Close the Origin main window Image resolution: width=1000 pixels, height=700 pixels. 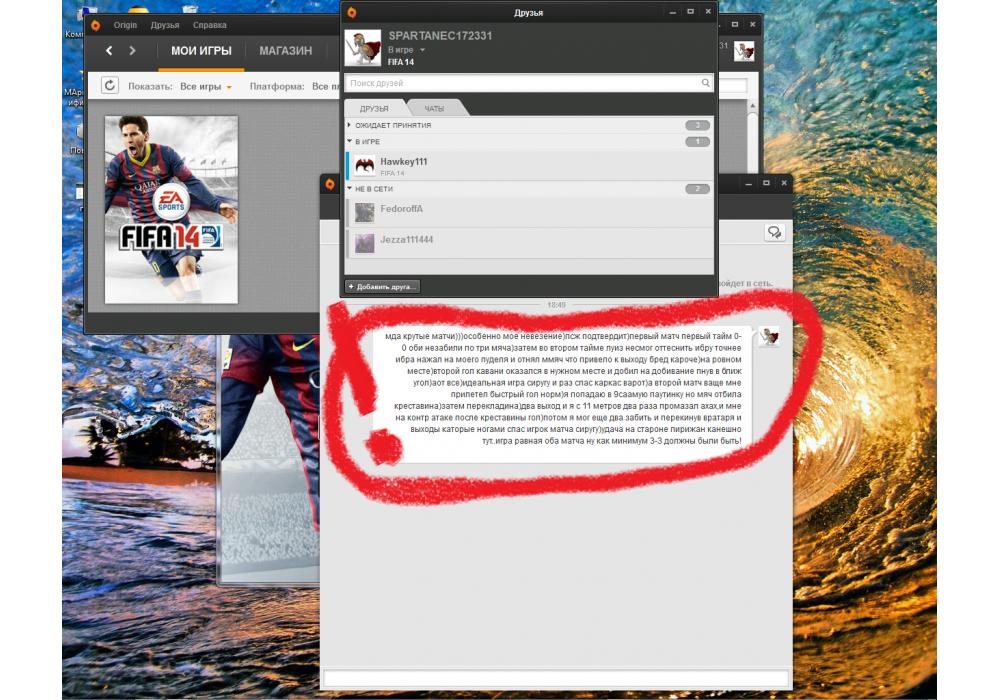pyautogui.click(x=753, y=25)
